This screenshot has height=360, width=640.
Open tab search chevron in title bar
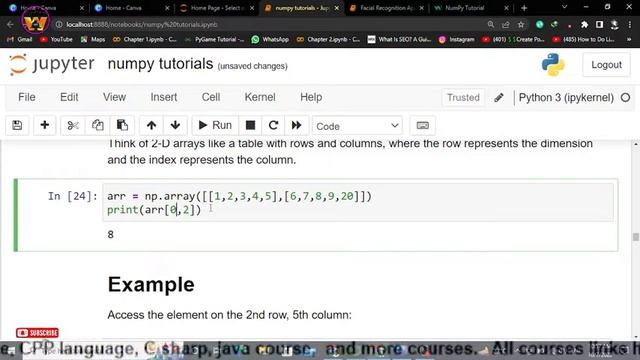[564, 7]
